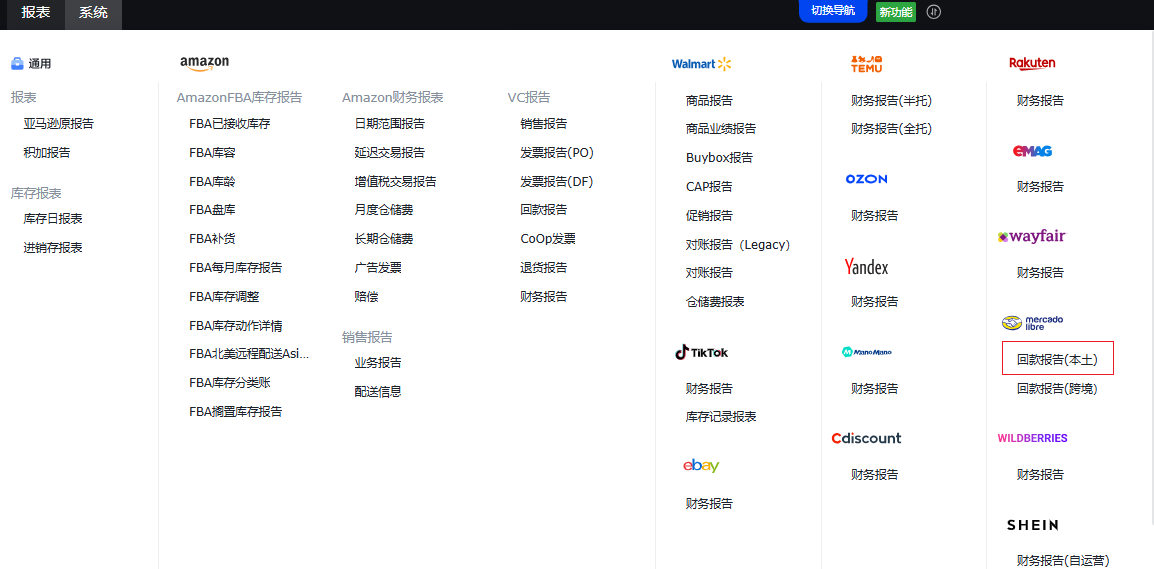
Task: Open FBA库存调整
Action: [x=224, y=297]
